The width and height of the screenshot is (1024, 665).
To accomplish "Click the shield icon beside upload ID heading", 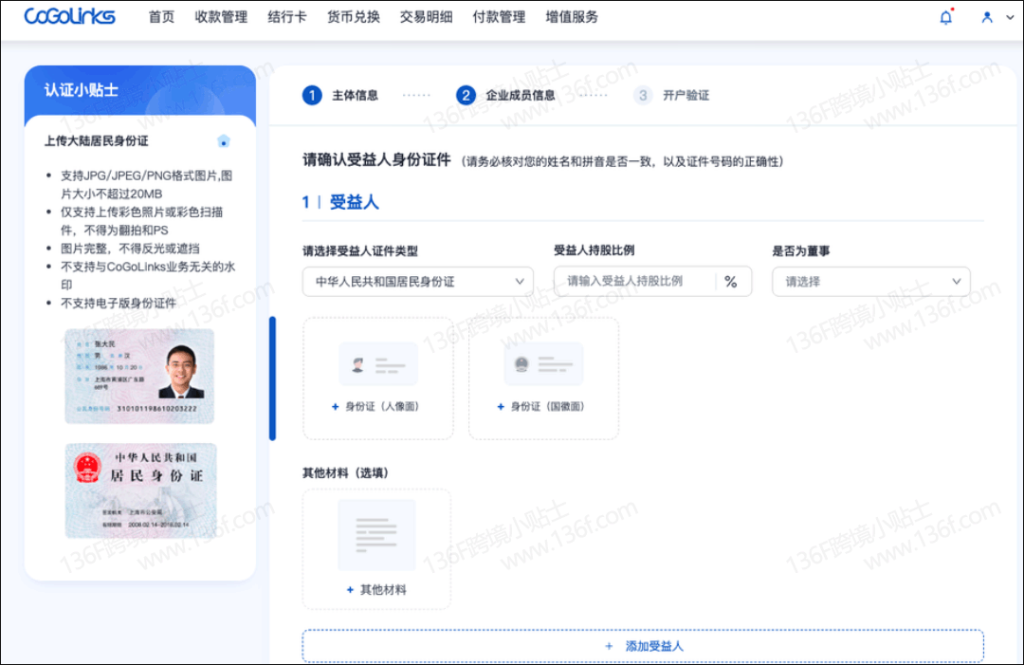I will click(224, 141).
